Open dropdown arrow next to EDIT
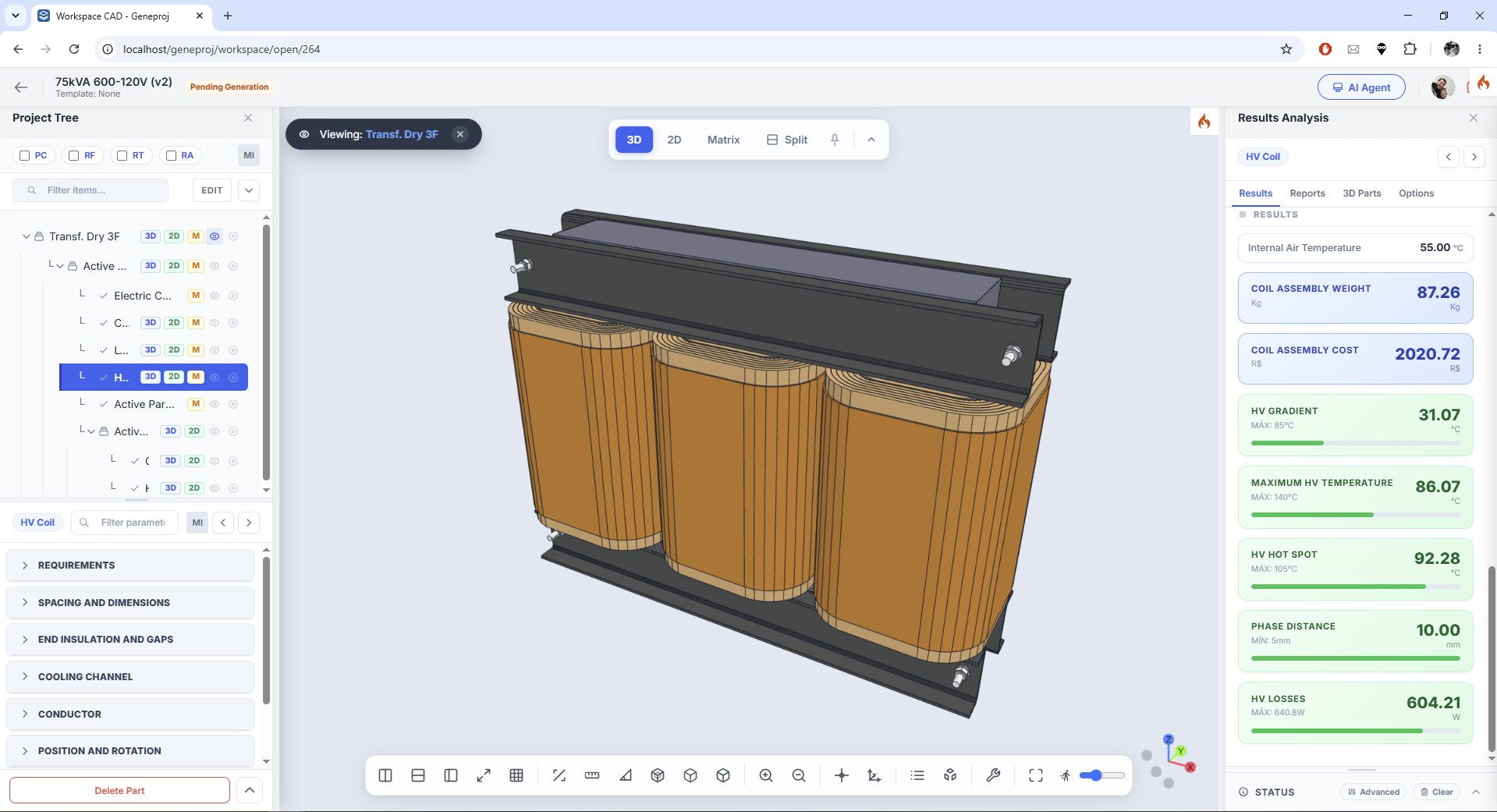 [249, 190]
